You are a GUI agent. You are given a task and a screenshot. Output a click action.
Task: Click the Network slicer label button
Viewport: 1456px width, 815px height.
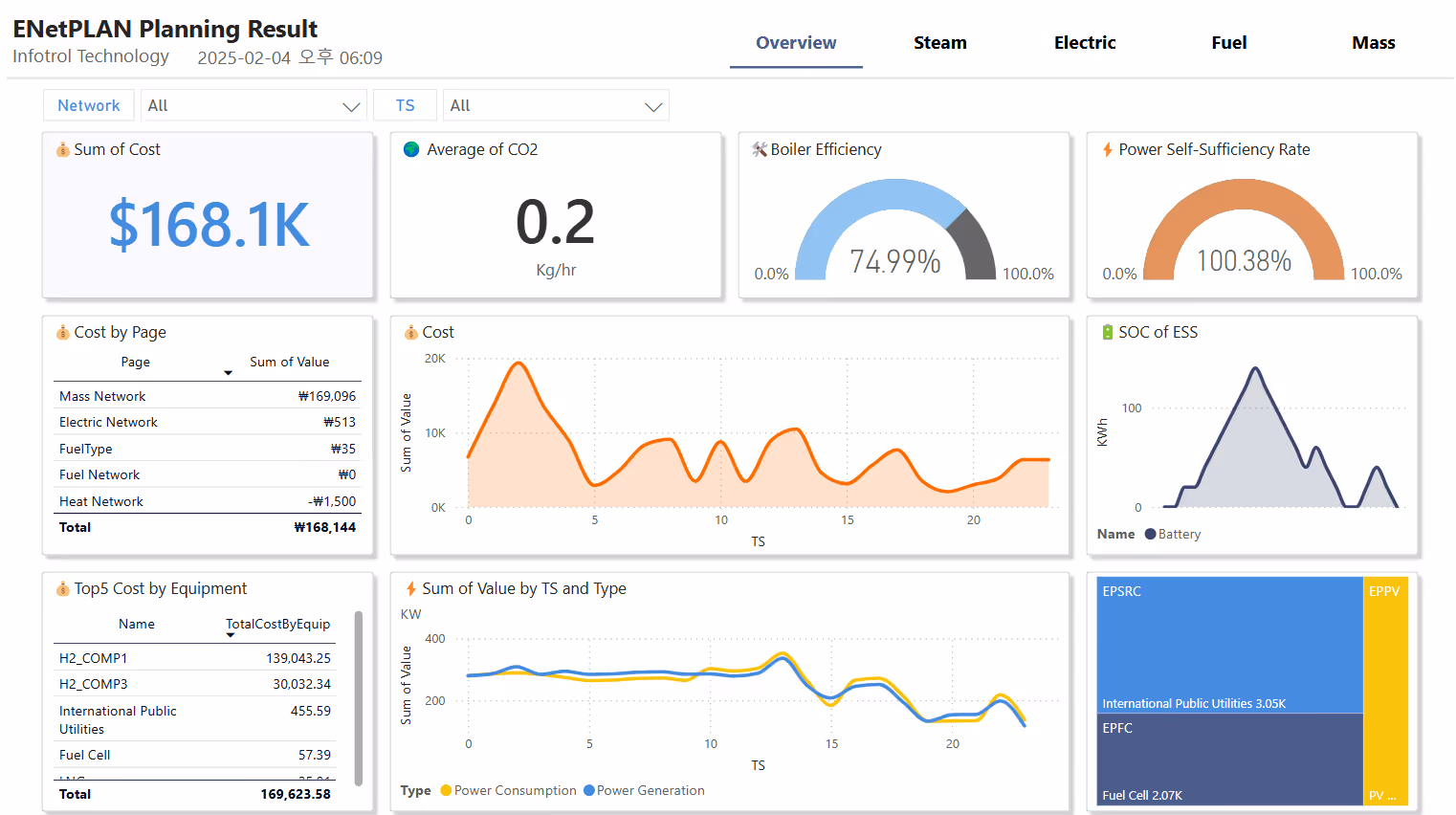89,105
